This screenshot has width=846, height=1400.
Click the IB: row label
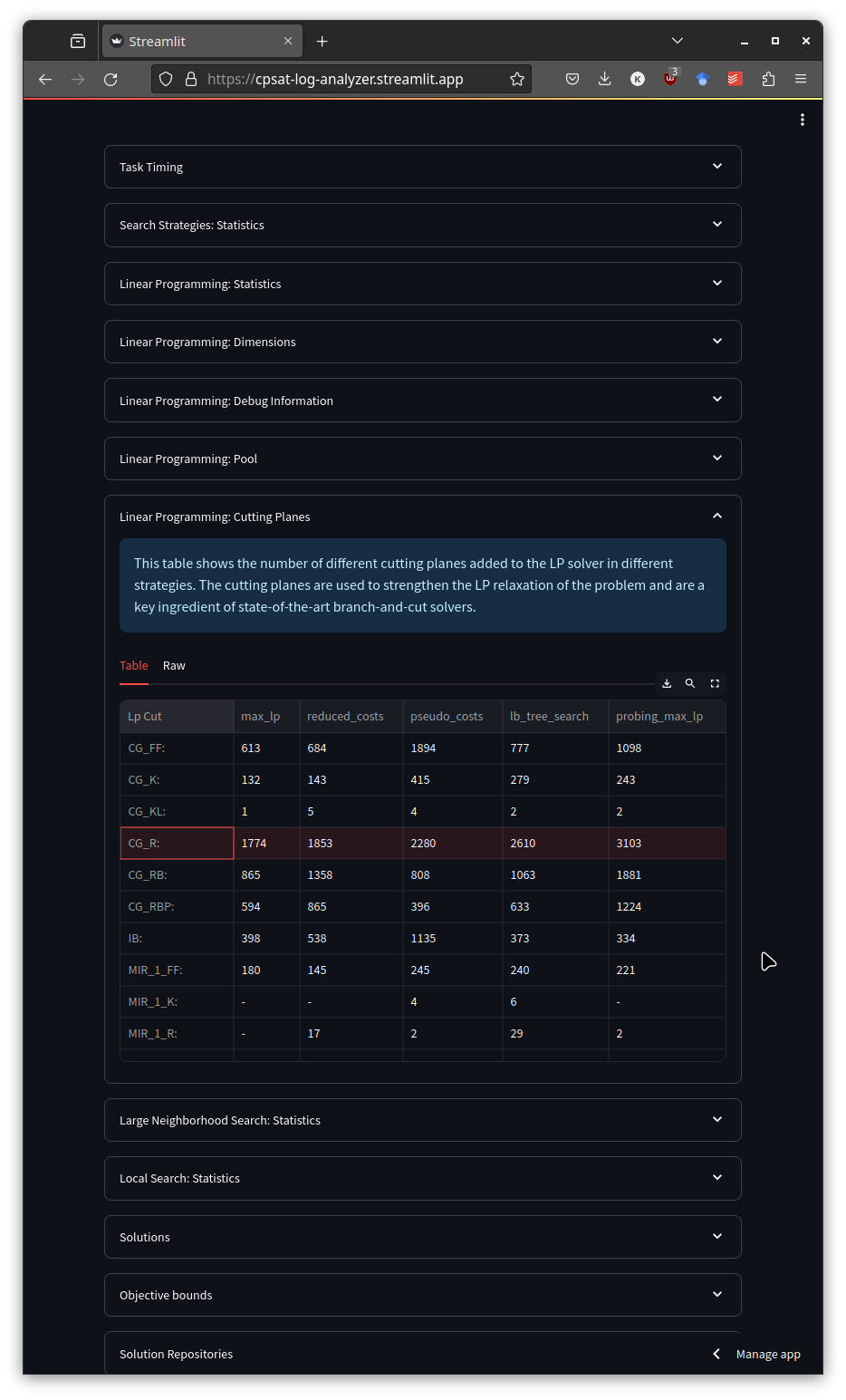(177, 939)
